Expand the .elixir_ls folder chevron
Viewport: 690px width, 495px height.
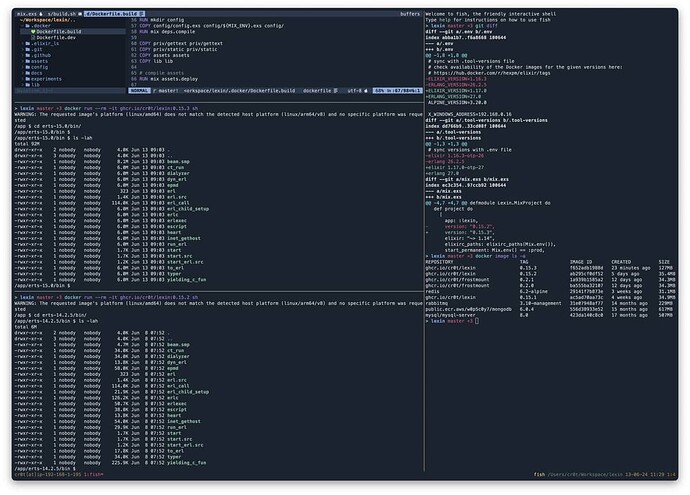pos(22,44)
